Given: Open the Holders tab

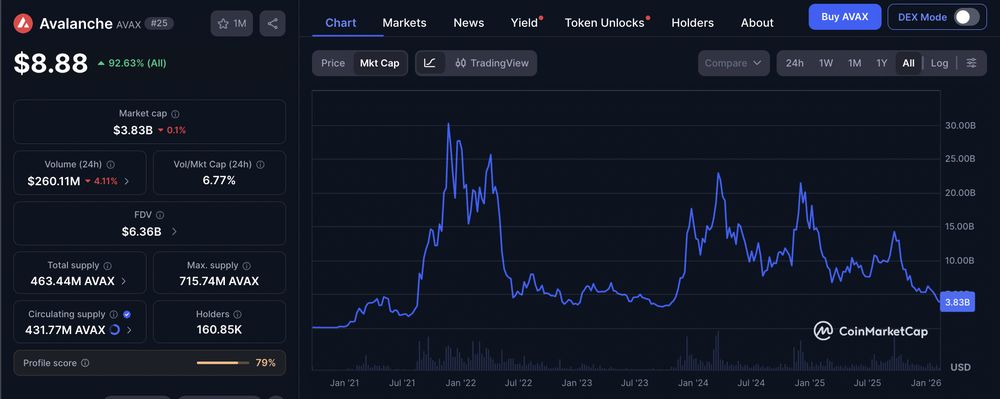Looking at the screenshot, I should click(693, 22).
